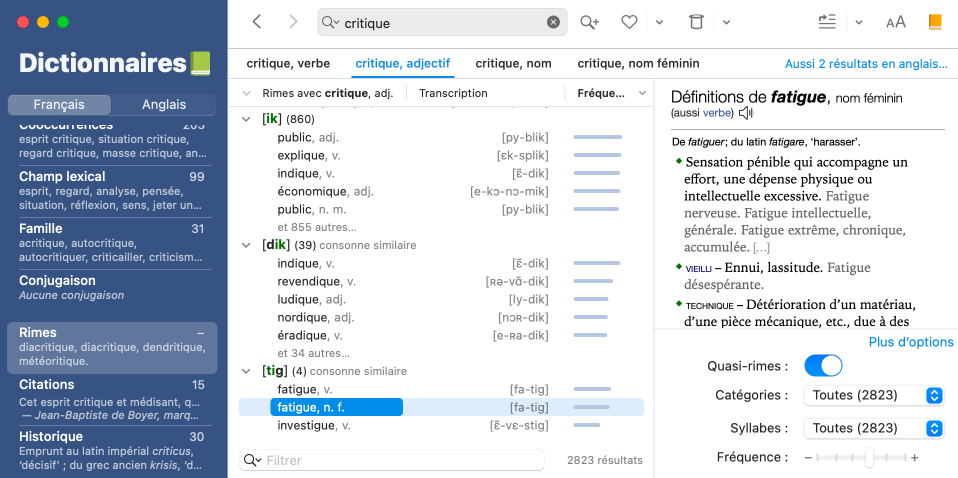Switch to Anglais language segment
958x478 pixels.
163,105
